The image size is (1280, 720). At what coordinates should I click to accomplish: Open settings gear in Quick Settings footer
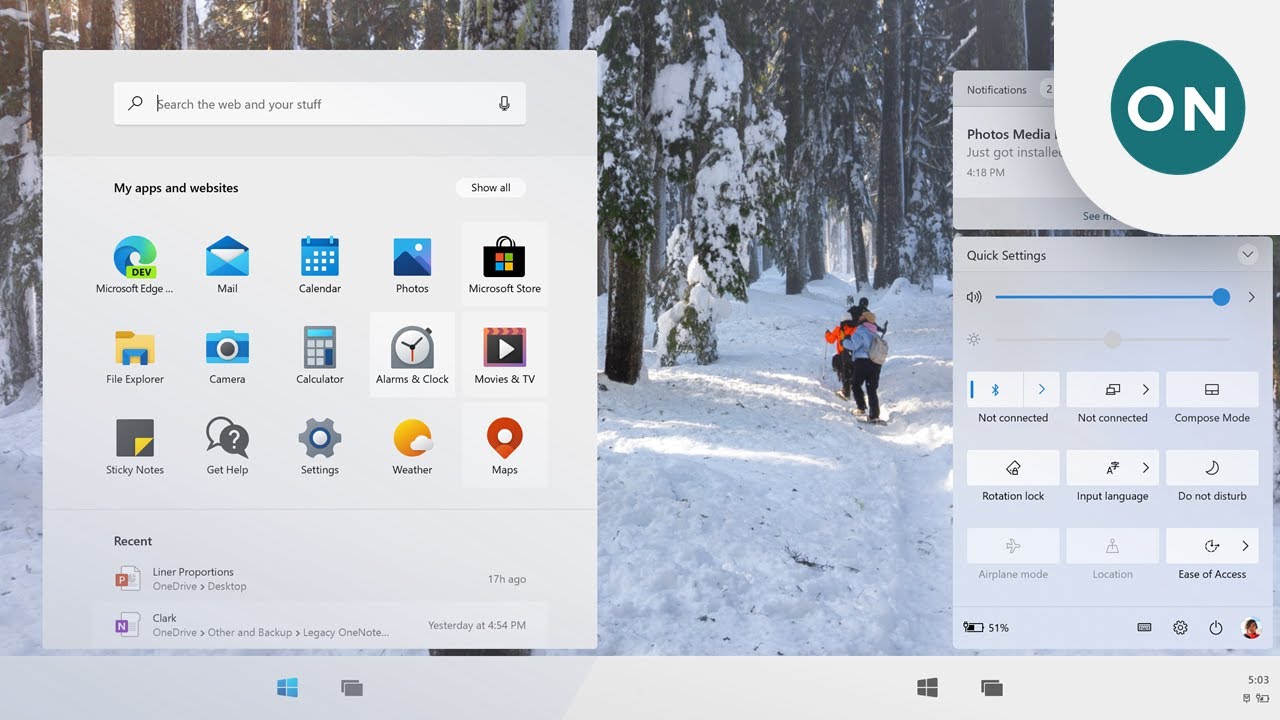click(1180, 628)
